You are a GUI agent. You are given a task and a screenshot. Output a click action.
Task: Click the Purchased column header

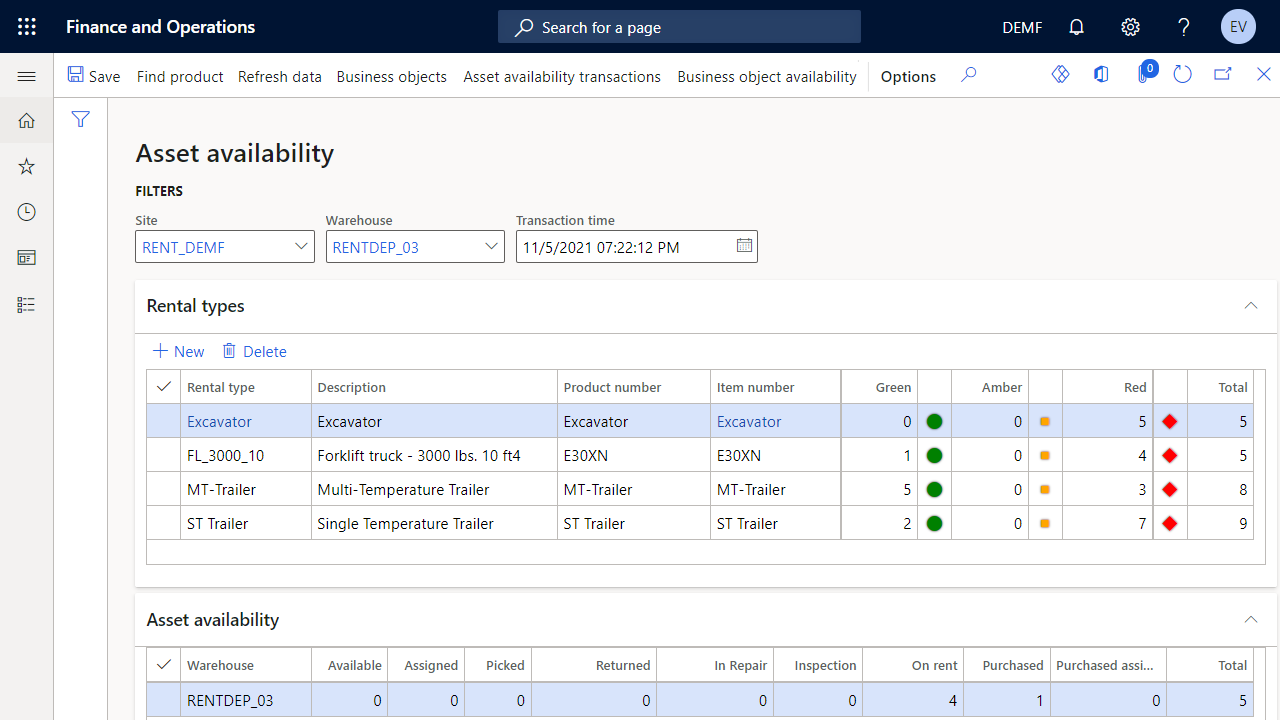[1006, 665]
